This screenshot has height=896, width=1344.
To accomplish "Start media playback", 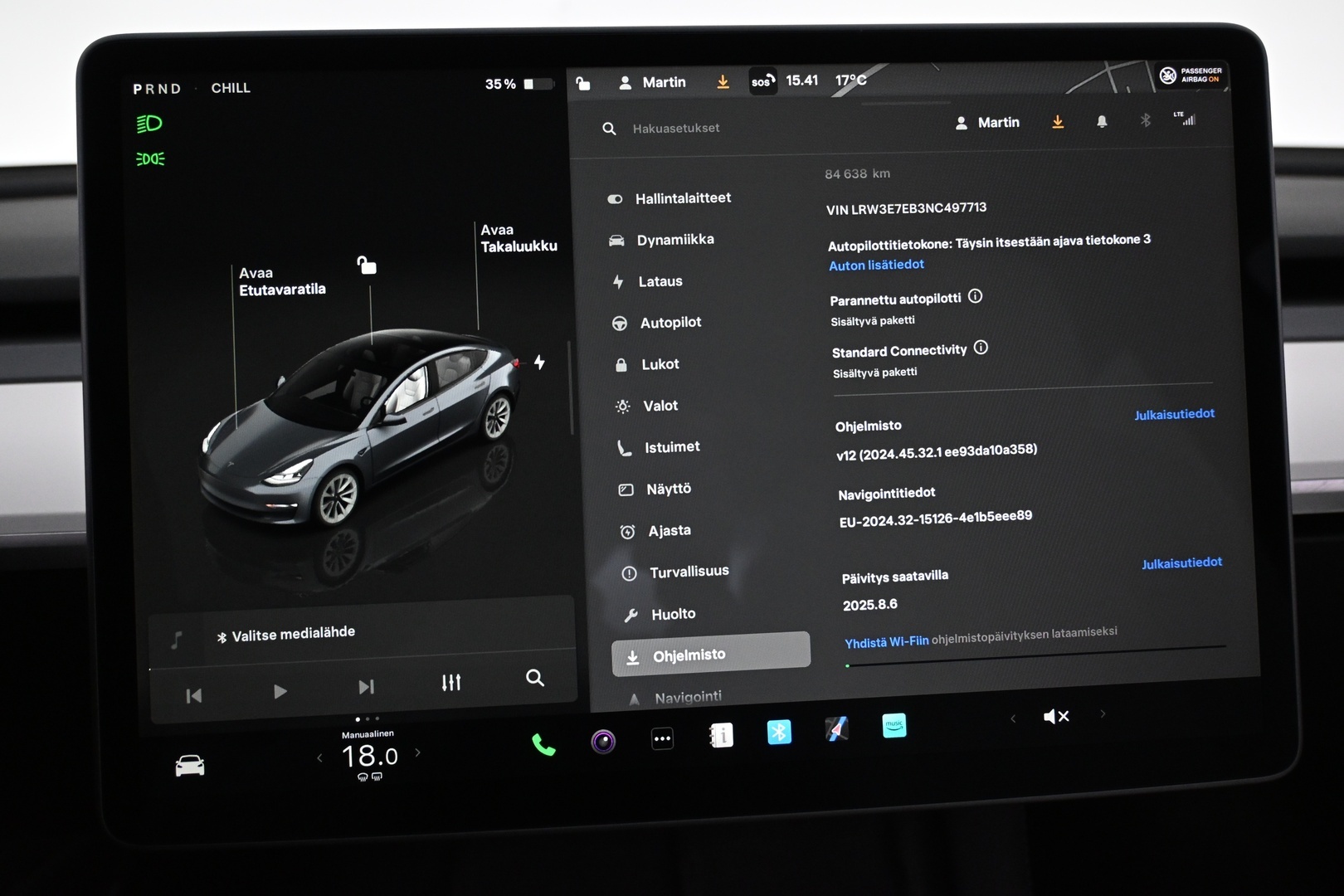I will pos(280,691).
